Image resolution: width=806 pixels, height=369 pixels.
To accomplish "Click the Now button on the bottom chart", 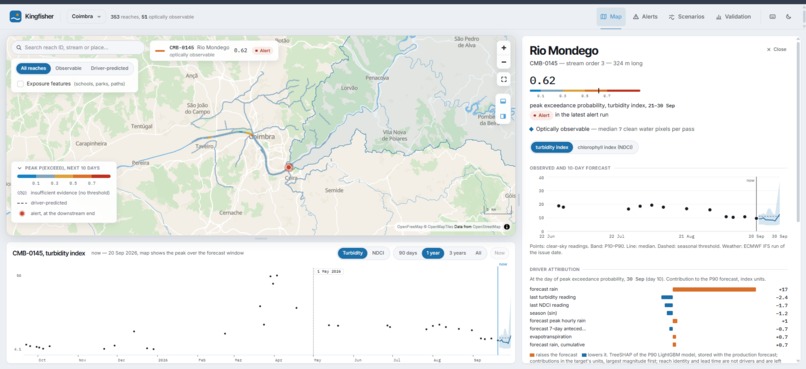I will [x=499, y=253].
